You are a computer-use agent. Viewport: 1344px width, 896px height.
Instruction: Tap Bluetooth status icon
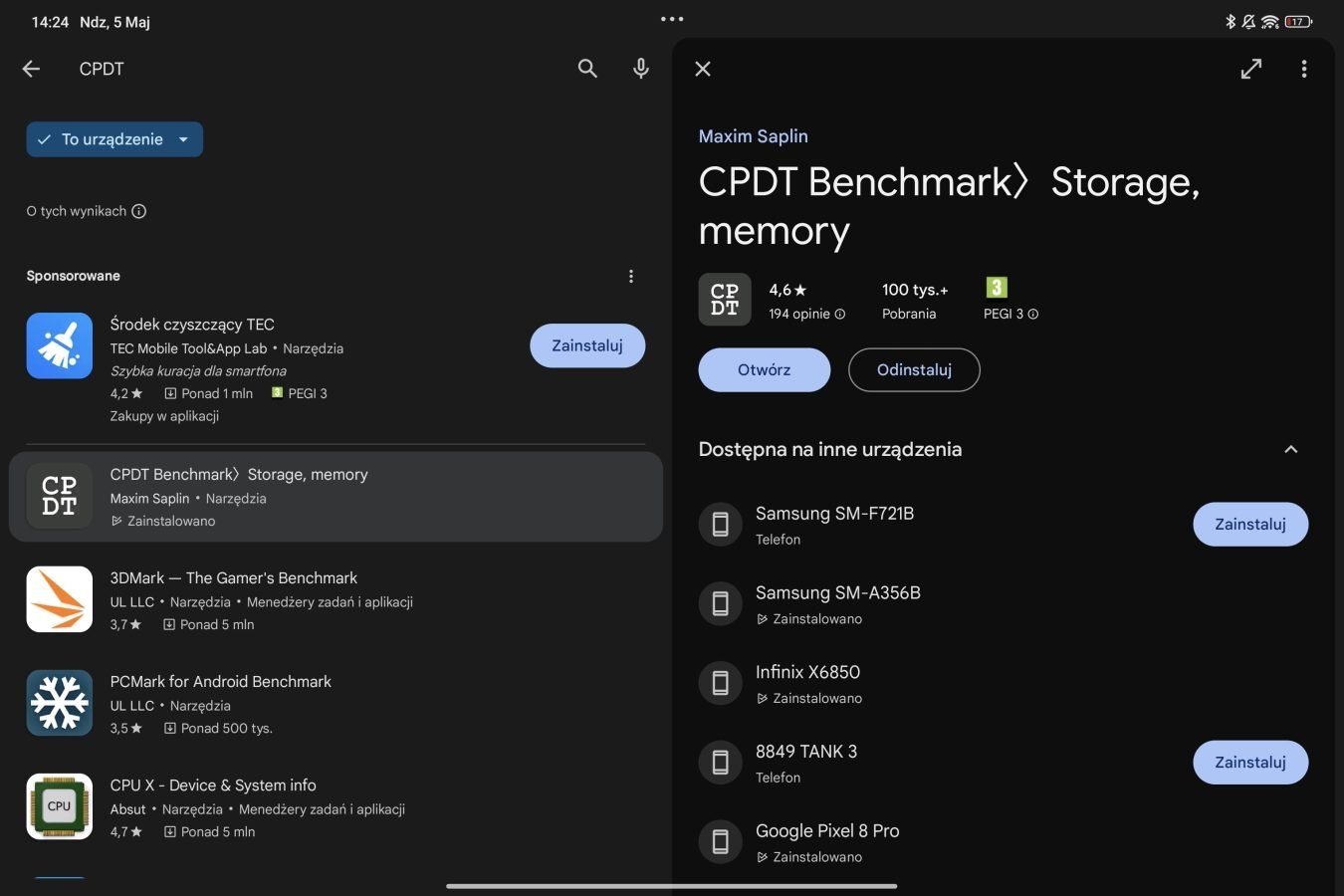[1231, 22]
